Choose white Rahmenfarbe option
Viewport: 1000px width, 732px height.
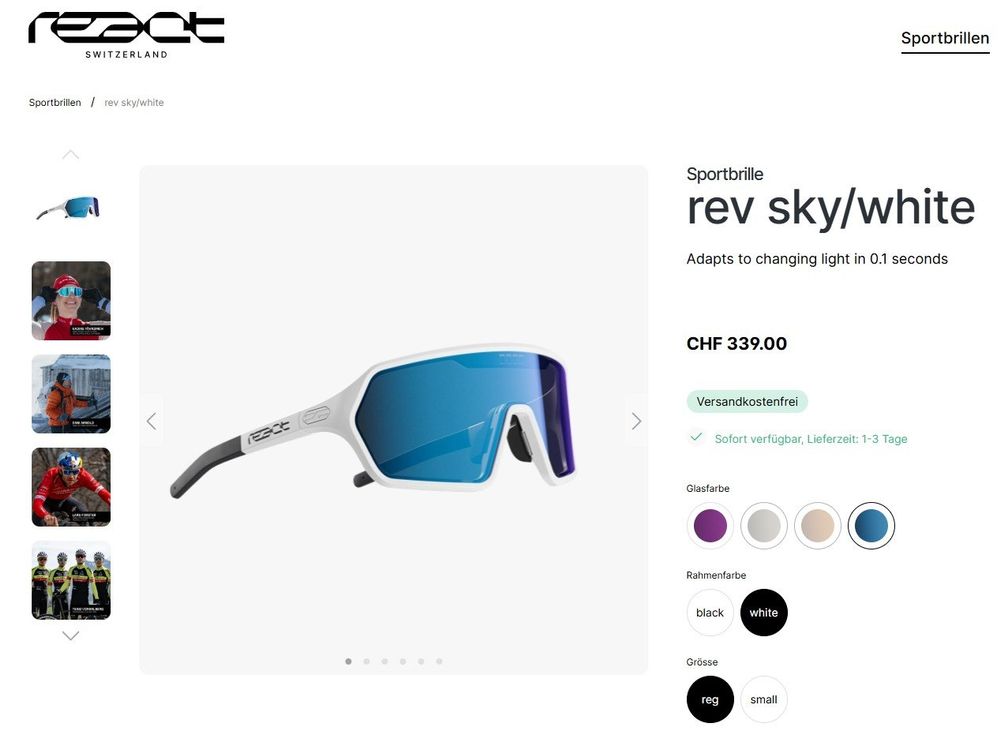click(763, 612)
